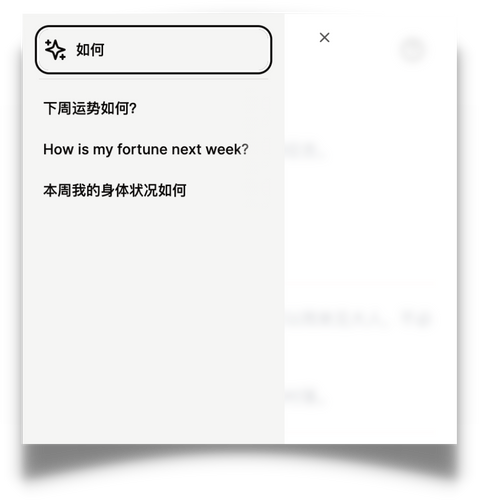Click "next week" in the English suggestion
Image resolution: width=479 pixels, height=500 pixels.
tap(206, 149)
